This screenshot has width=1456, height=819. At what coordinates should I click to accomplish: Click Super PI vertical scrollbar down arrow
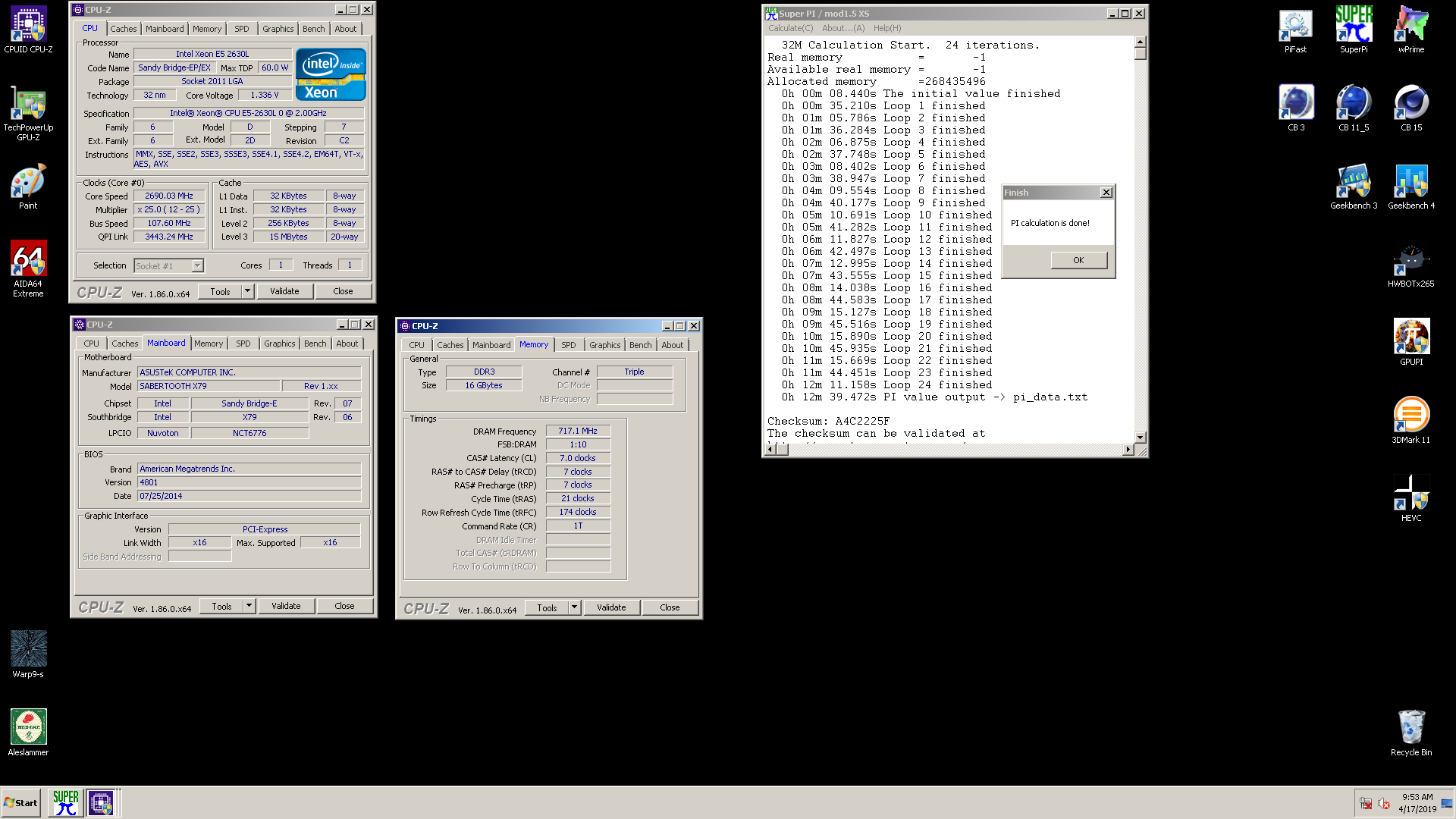tap(1140, 438)
